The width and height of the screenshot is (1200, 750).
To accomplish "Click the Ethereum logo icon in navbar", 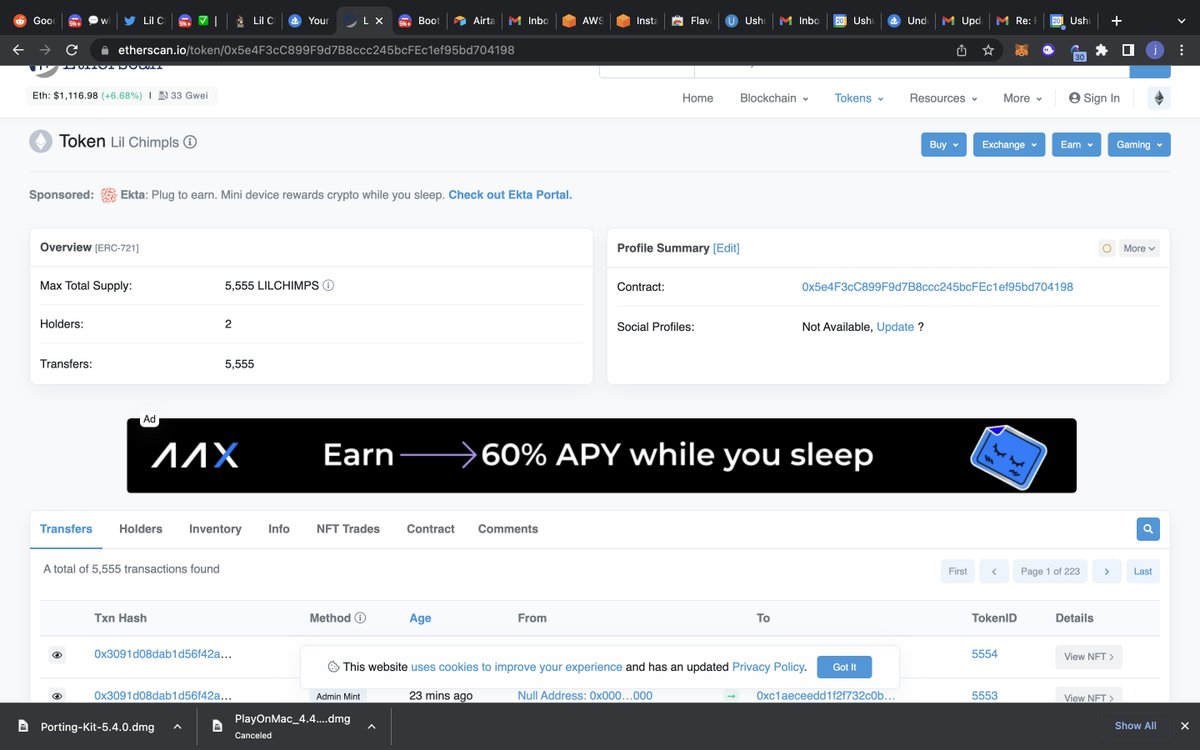I will click(1160, 98).
